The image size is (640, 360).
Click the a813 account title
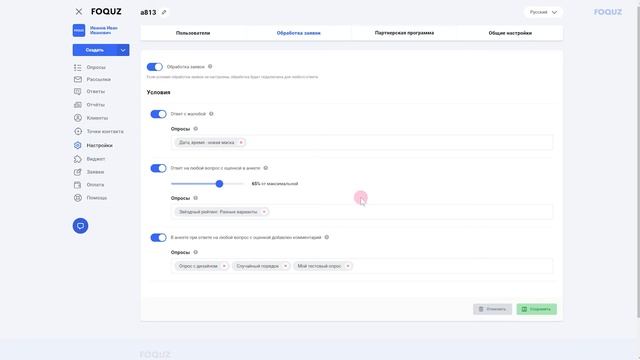(x=148, y=12)
